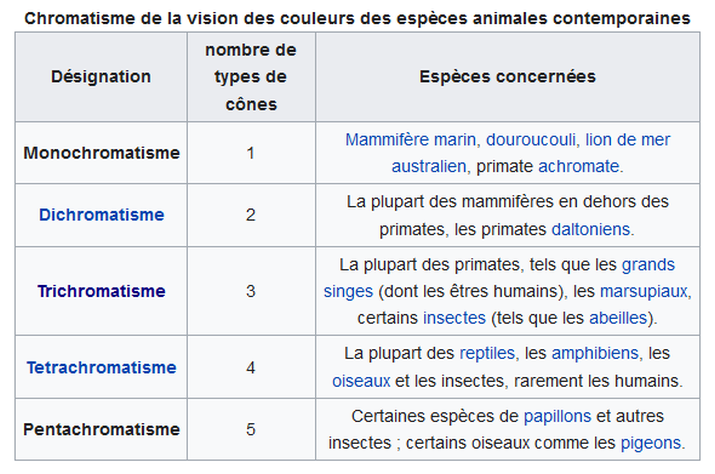715x474 pixels.
Task: Open the Tetrachromatisme link
Action: (101, 367)
